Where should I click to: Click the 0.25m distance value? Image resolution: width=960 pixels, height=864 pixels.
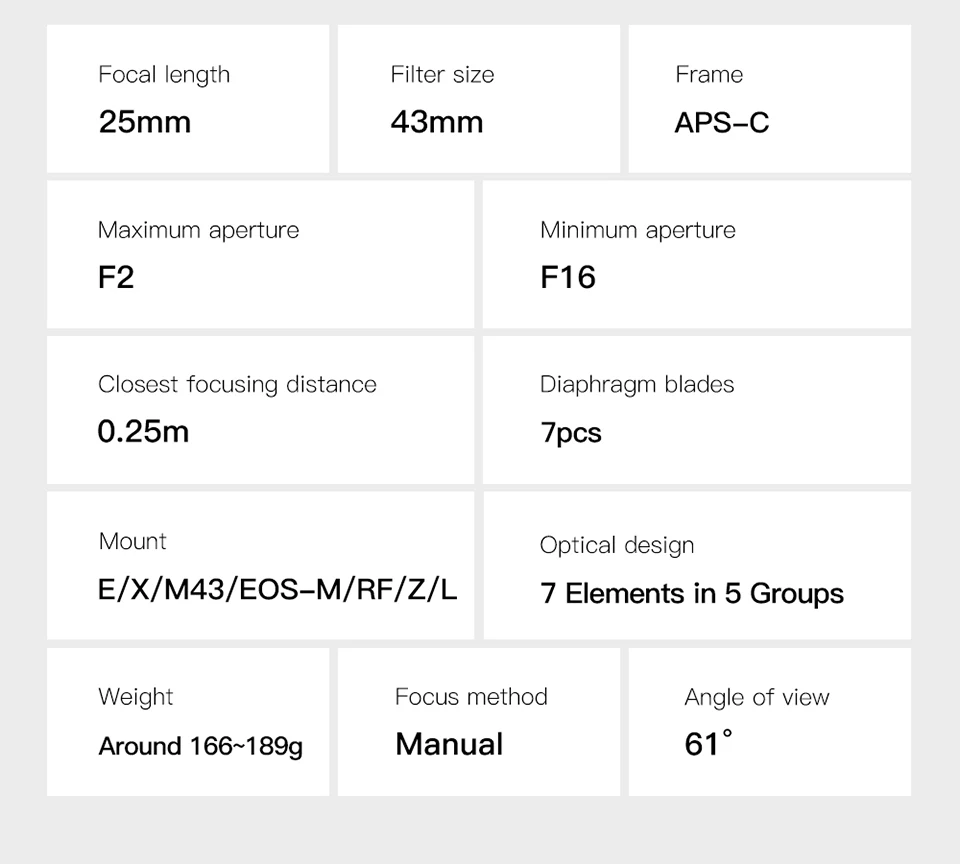click(143, 432)
